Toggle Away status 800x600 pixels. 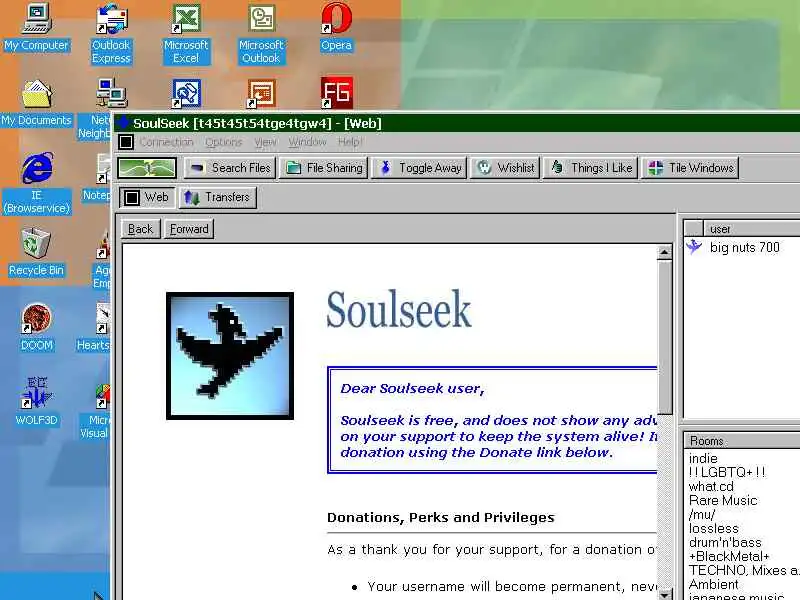[x=419, y=168]
